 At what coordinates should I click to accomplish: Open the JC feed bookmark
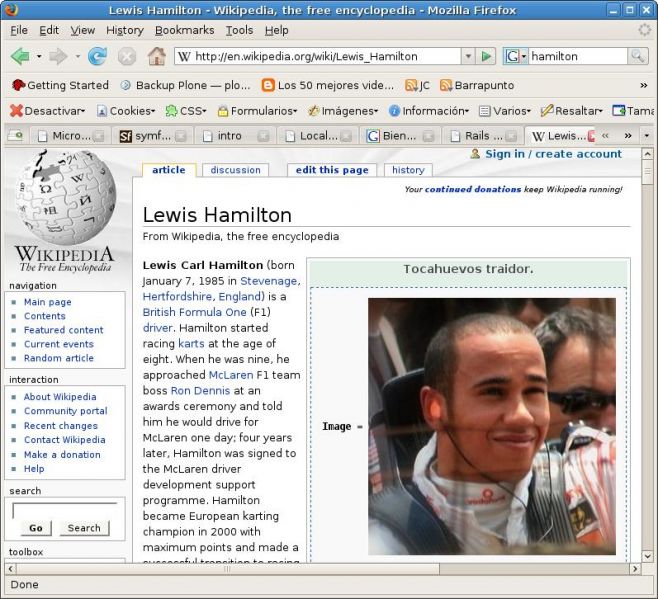pos(417,85)
